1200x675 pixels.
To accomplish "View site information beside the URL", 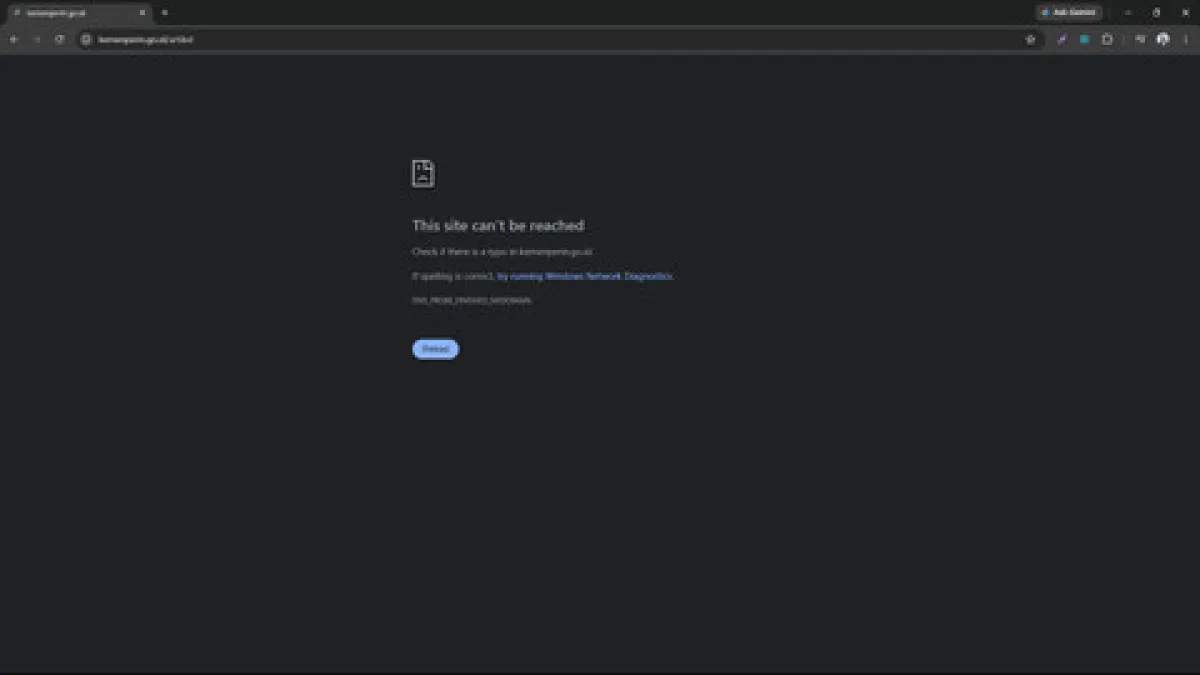I will 86,39.
